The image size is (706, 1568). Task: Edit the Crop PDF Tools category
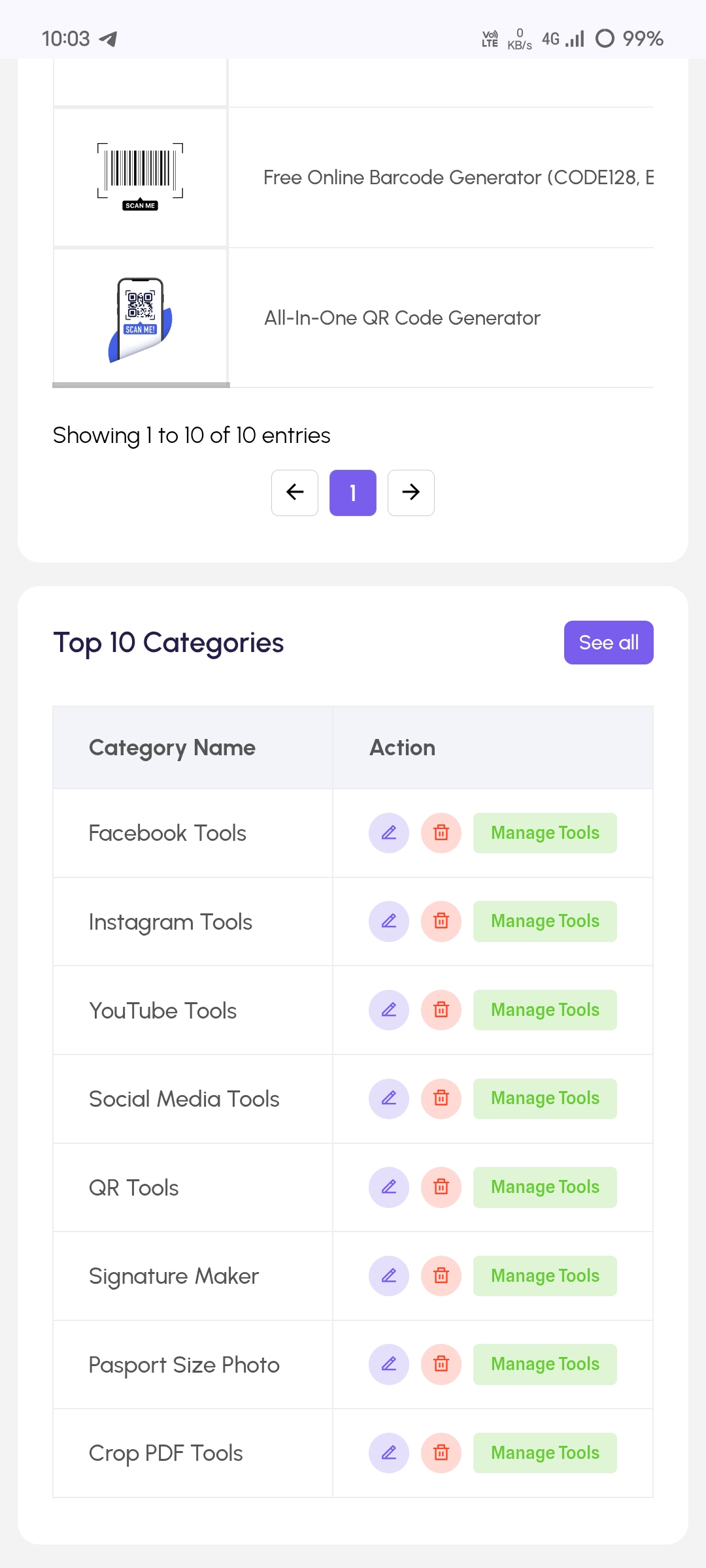pos(389,1453)
